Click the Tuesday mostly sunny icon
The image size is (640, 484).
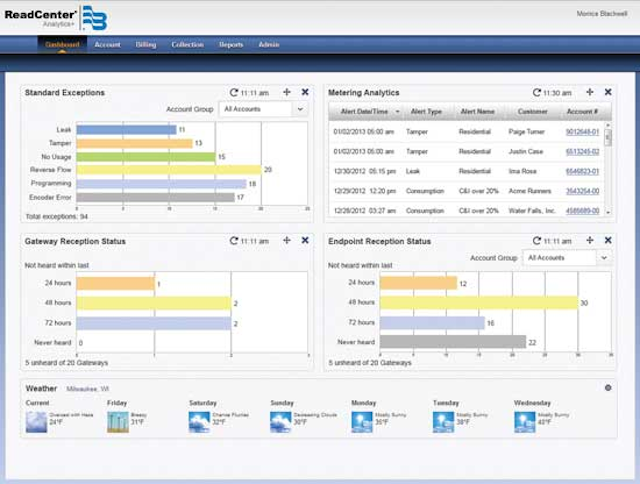click(443, 422)
